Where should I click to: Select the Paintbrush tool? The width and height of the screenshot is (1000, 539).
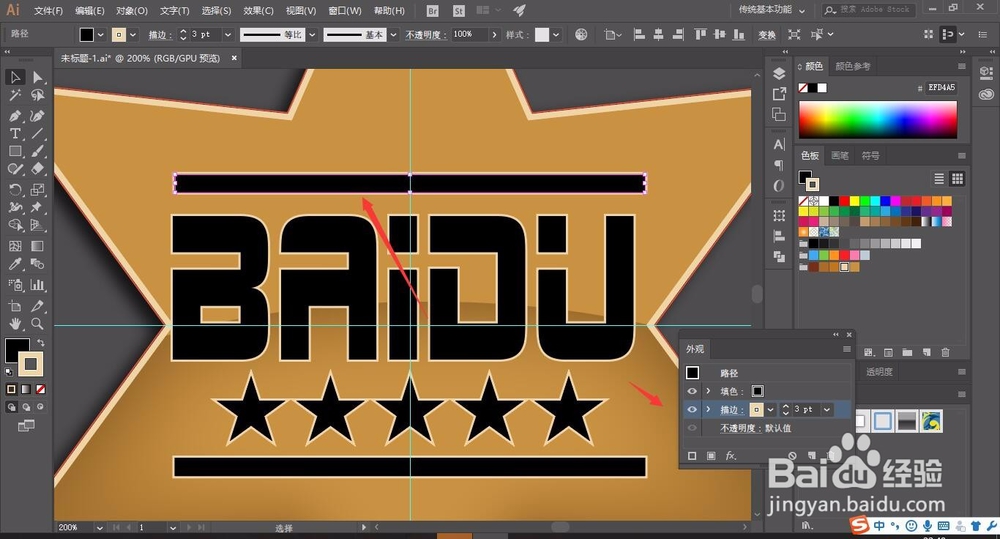tap(38, 152)
